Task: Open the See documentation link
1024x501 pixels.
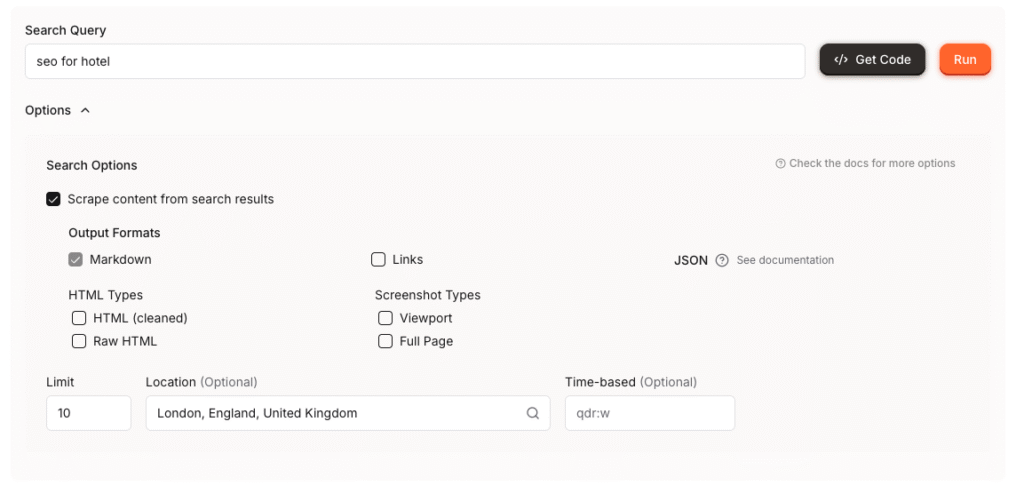Action: 785,260
